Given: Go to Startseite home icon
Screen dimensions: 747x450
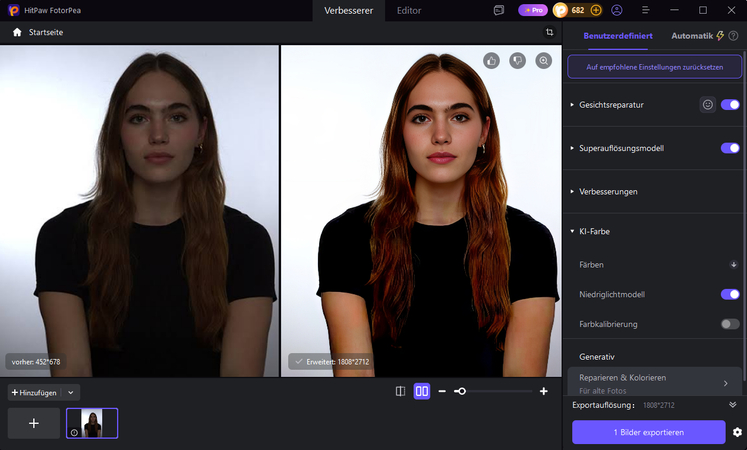Looking at the screenshot, I should point(17,32).
